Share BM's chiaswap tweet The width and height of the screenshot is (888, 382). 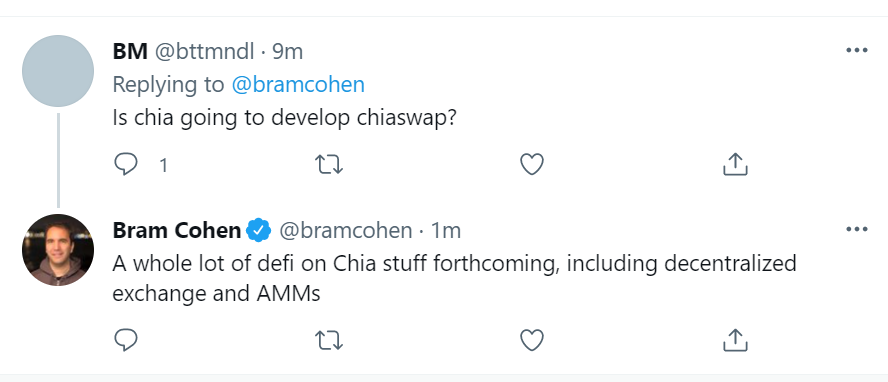coord(735,164)
